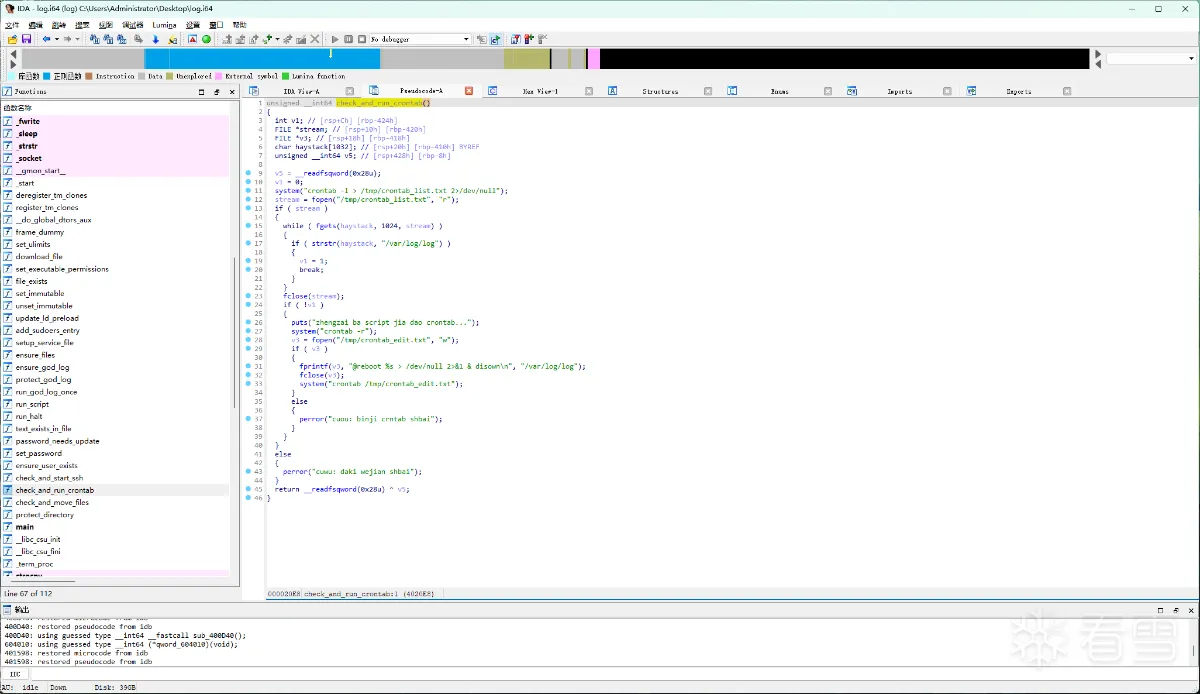Terminate the process with the stop icon
Image resolution: width=1200 pixels, height=694 pixels.
tap(360, 39)
